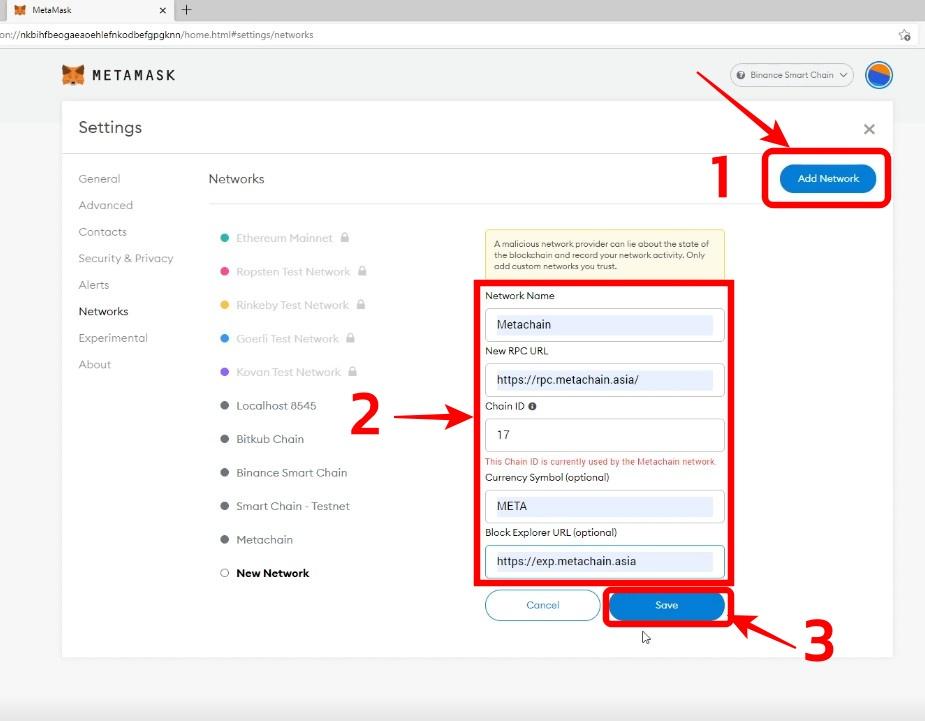Select Binance Smart Chain in the list
Screen dimensions: 925x721
[291, 473]
